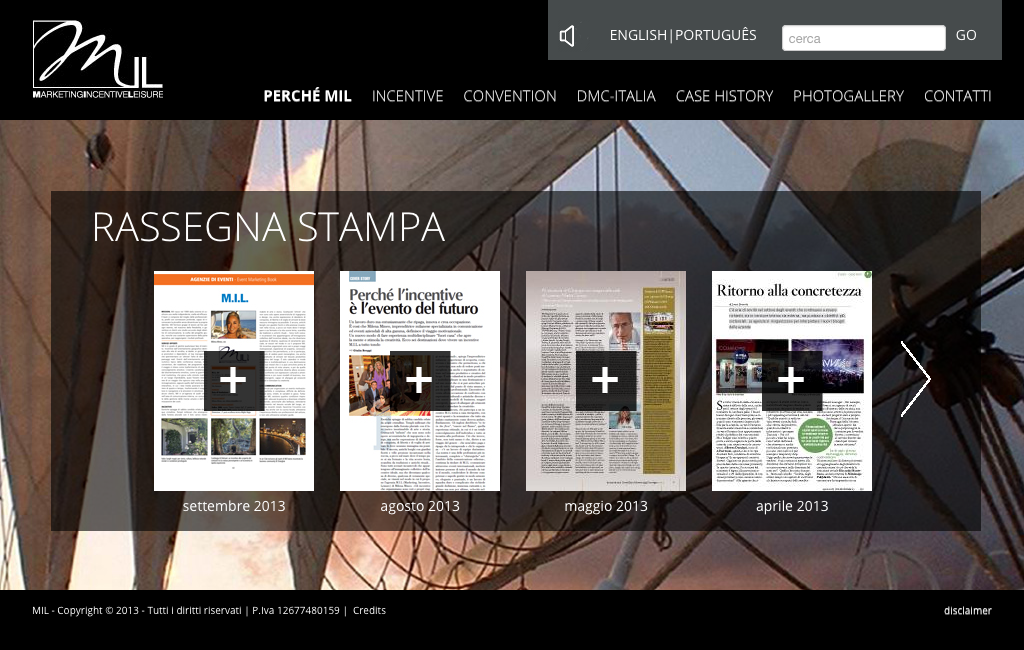Click the speaker audio icon in the header
The height and width of the screenshot is (650, 1024).
point(567,35)
